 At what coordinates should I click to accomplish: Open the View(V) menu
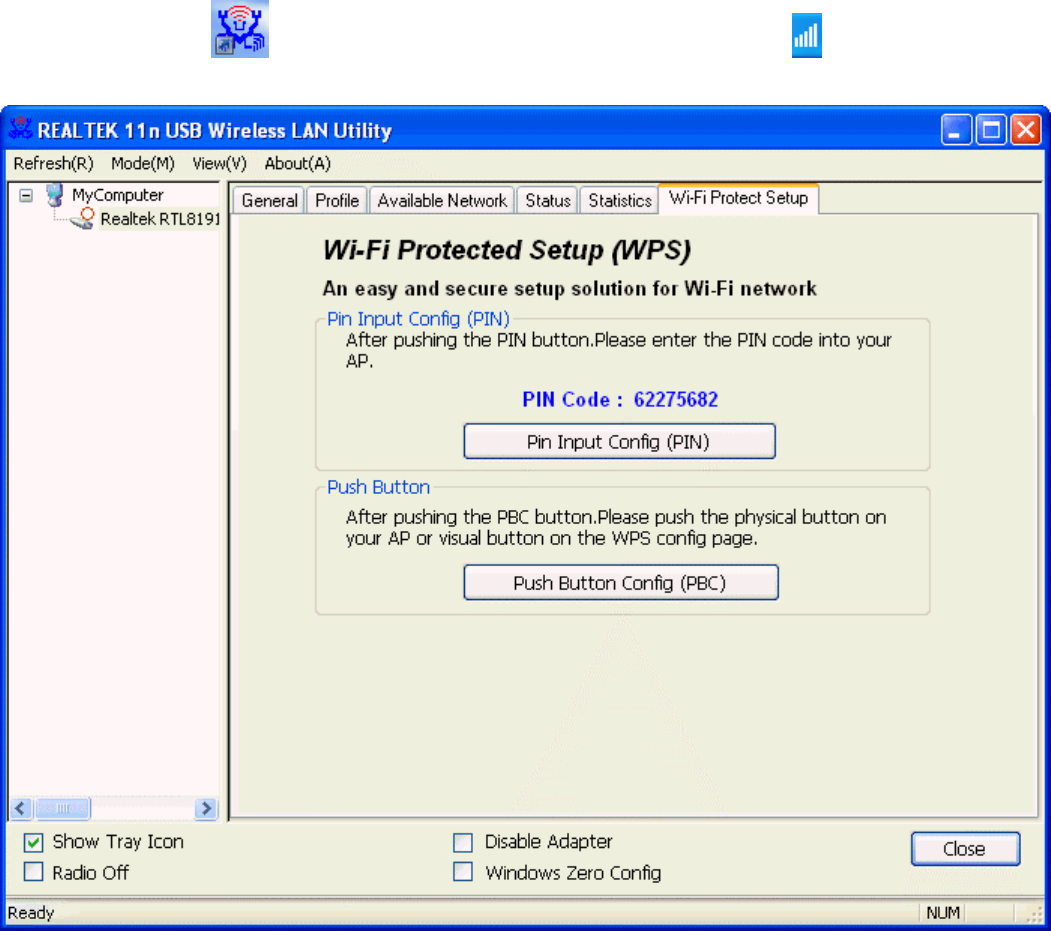coord(219,164)
